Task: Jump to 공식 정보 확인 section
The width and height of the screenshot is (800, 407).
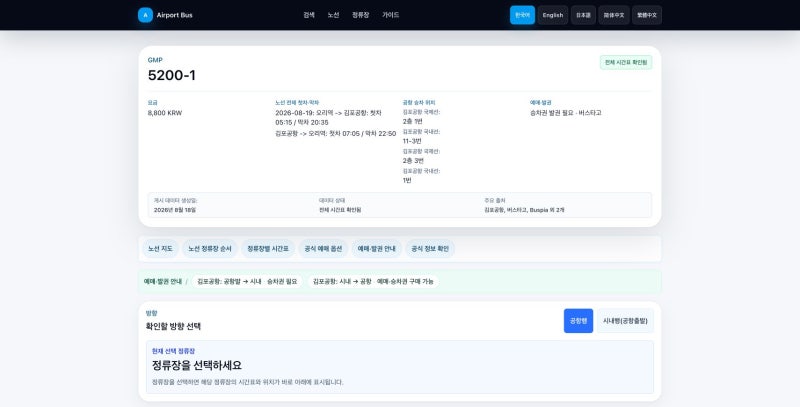Action: tap(430, 249)
